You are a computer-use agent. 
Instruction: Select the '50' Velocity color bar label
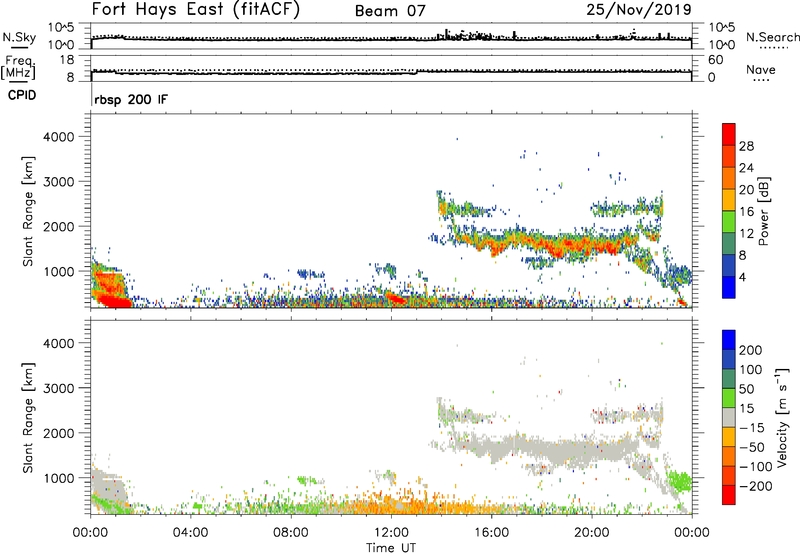point(747,389)
